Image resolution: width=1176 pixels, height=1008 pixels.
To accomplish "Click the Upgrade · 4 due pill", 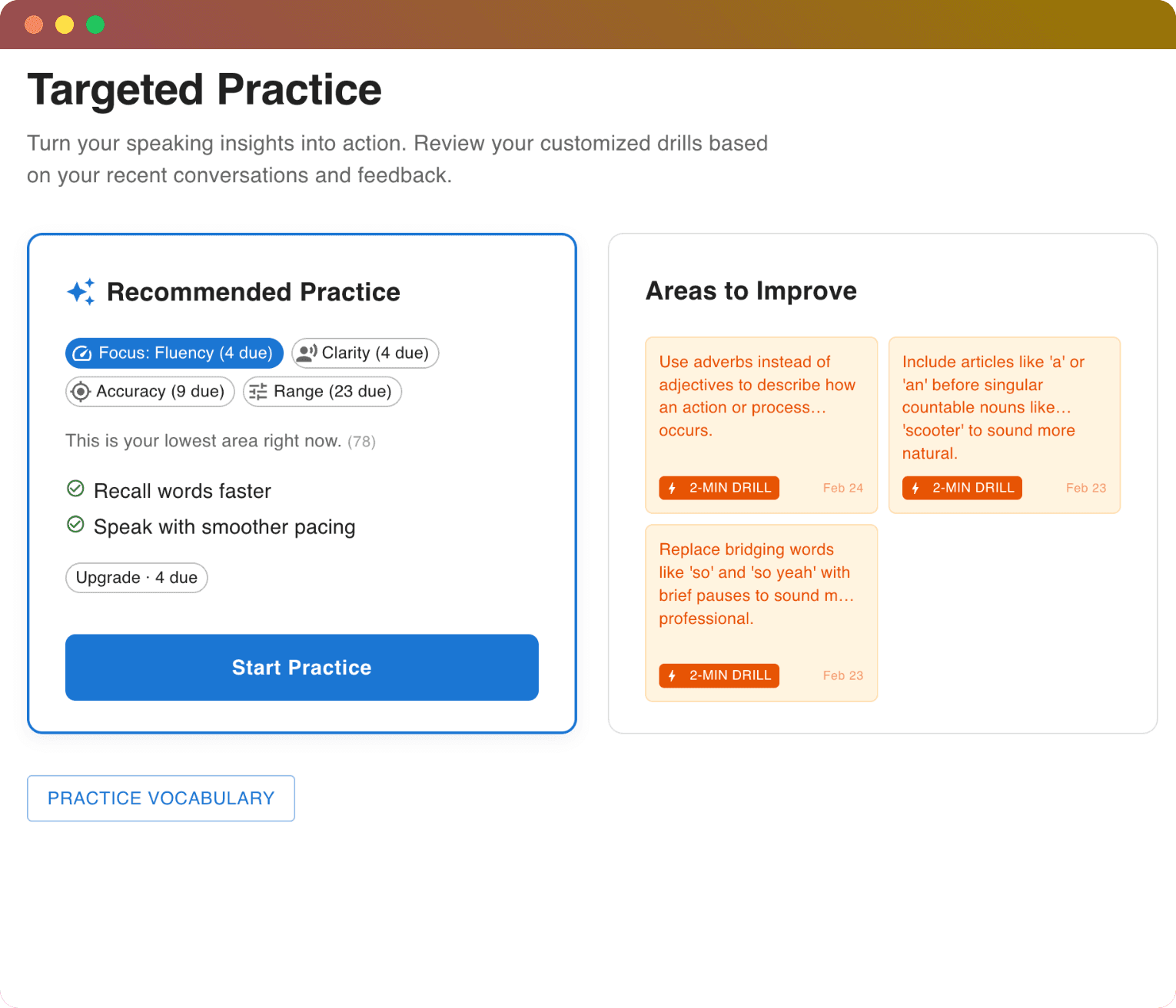I will 136,578.
